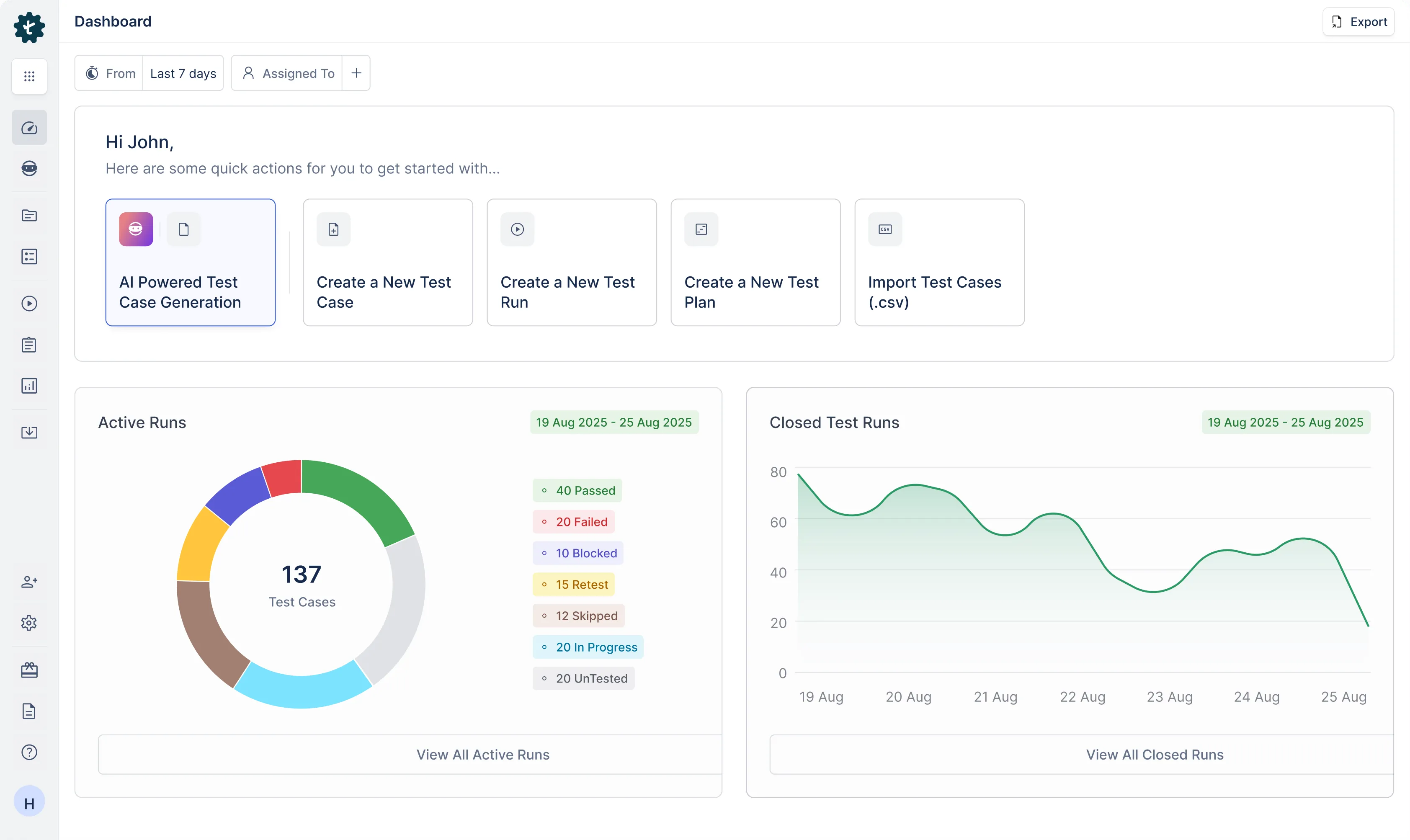The image size is (1410, 840).
Task: Toggle the 20 Failed status chip
Action: (x=573, y=521)
